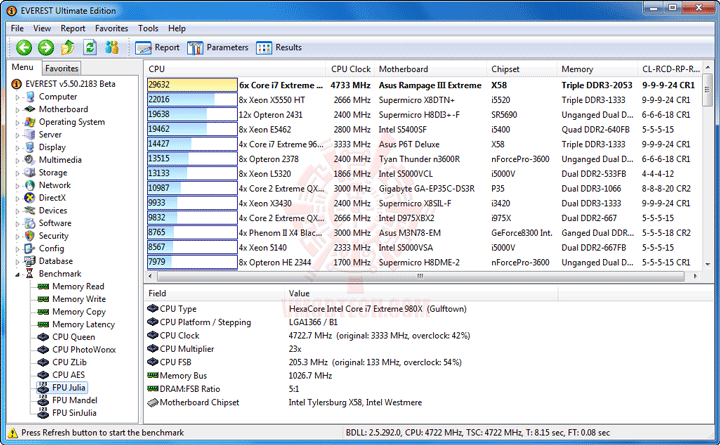720x445 pixels.
Task: Select Memory Latency benchmark
Action: point(83,324)
